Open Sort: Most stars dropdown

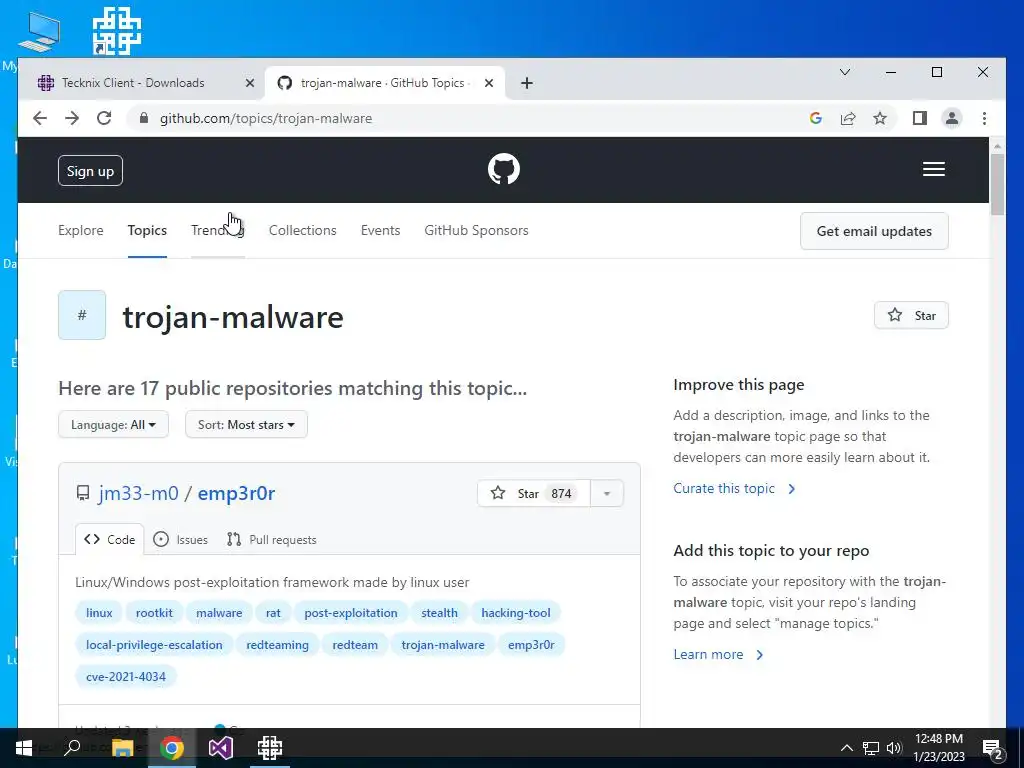click(x=246, y=424)
